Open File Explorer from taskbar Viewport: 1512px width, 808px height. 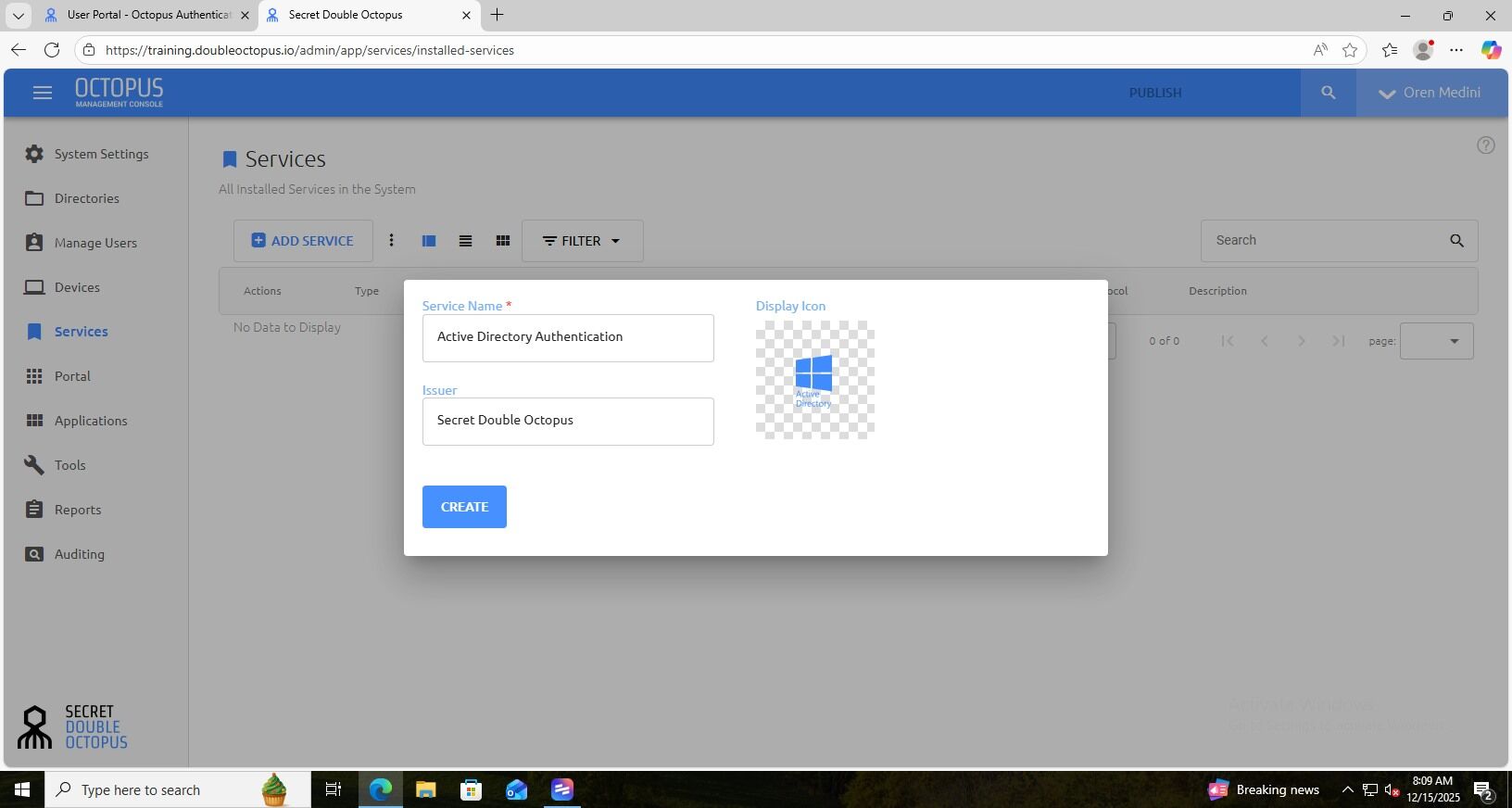click(x=425, y=789)
